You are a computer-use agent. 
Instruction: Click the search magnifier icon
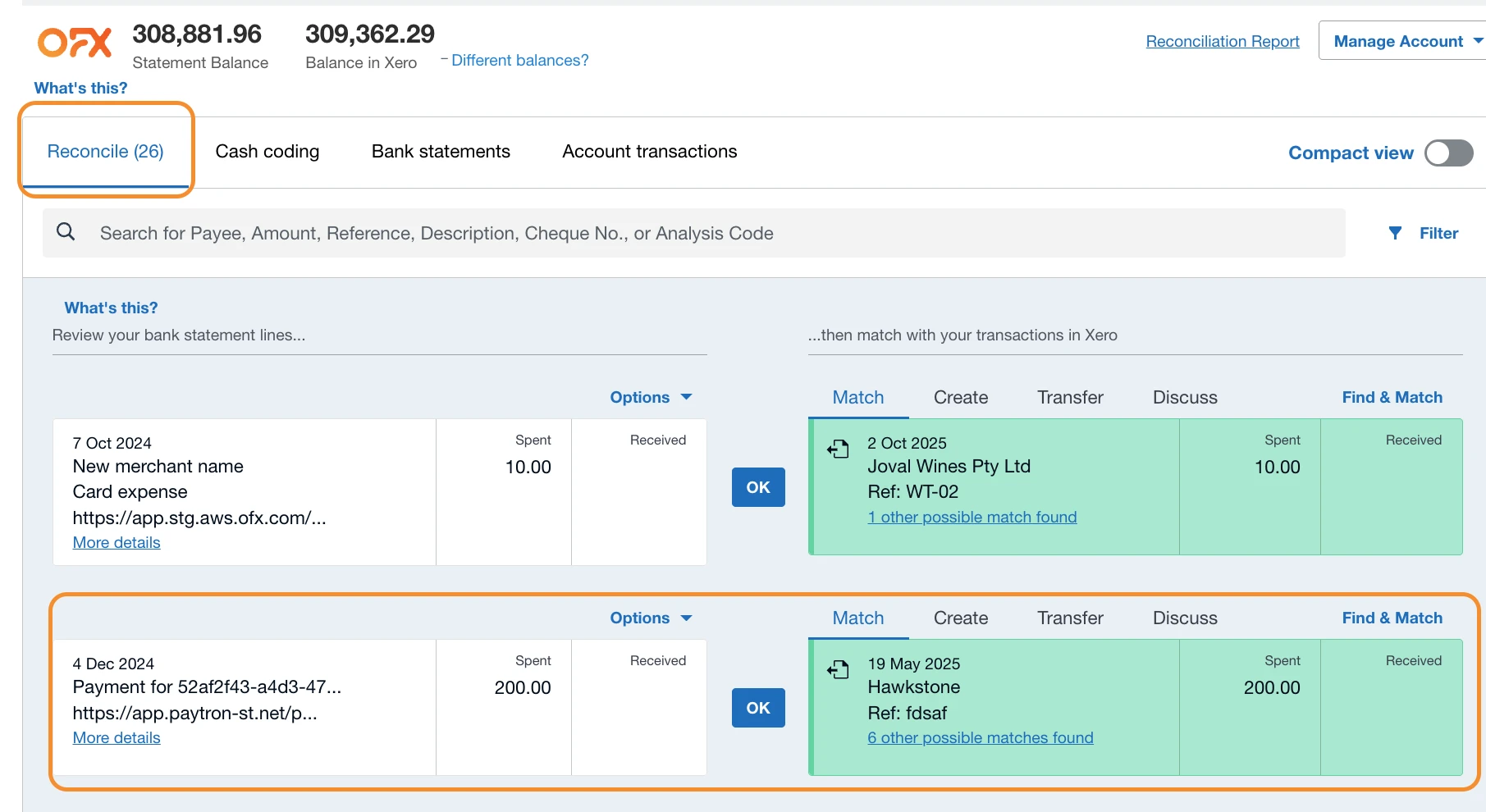66,232
